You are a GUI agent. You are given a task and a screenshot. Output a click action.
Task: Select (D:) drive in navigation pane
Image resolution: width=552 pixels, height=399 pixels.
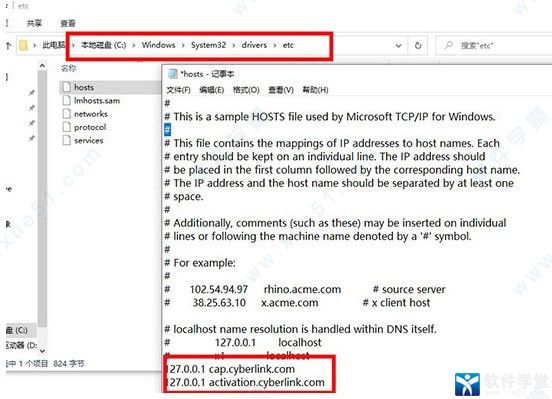click(x=22, y=345)
